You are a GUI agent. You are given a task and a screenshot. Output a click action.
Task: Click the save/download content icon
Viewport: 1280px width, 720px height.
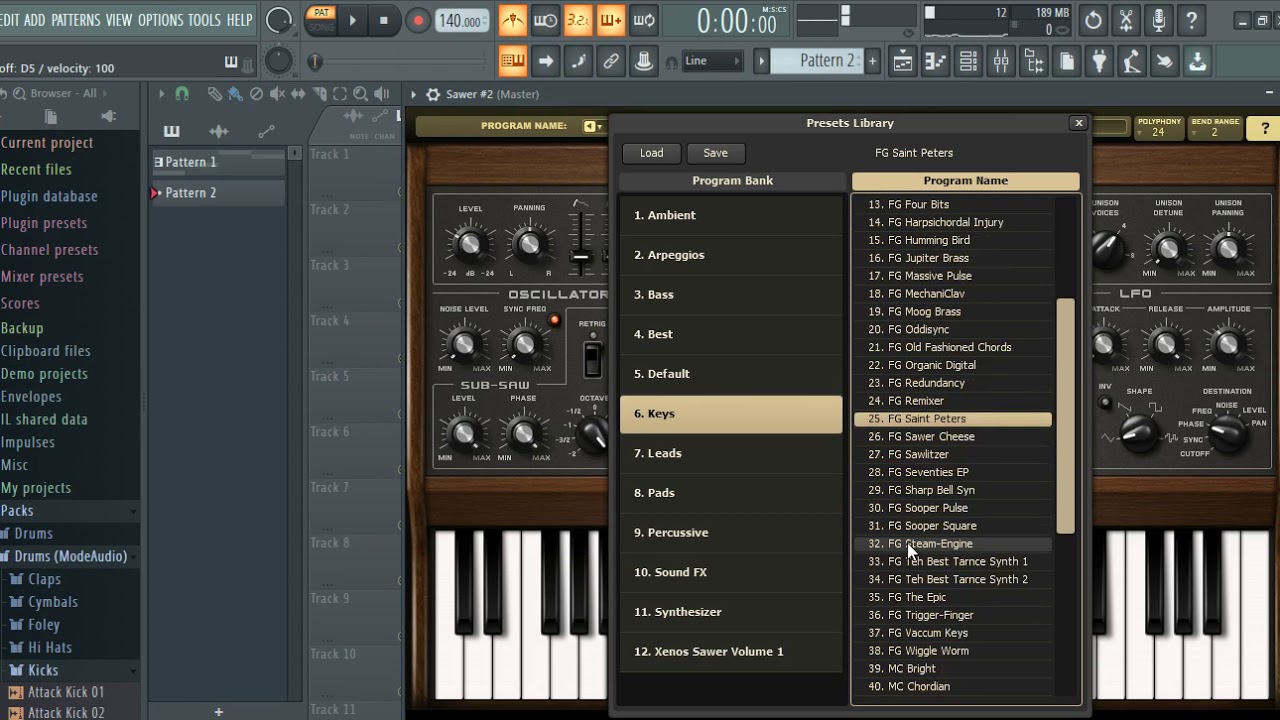point(1198,62)
